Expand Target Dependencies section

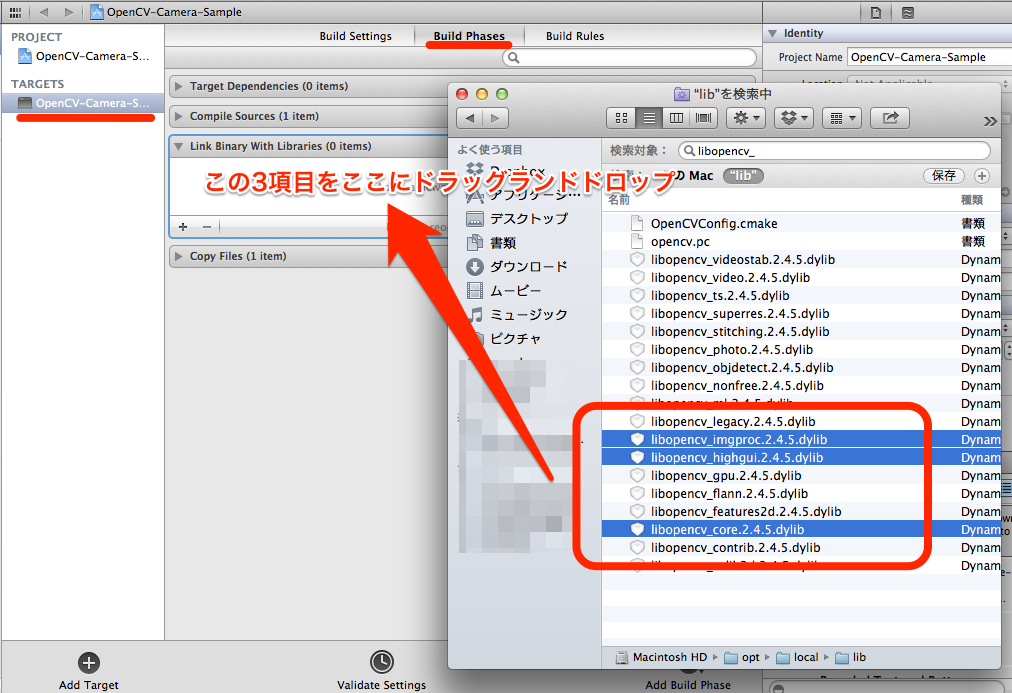[179, 86]
